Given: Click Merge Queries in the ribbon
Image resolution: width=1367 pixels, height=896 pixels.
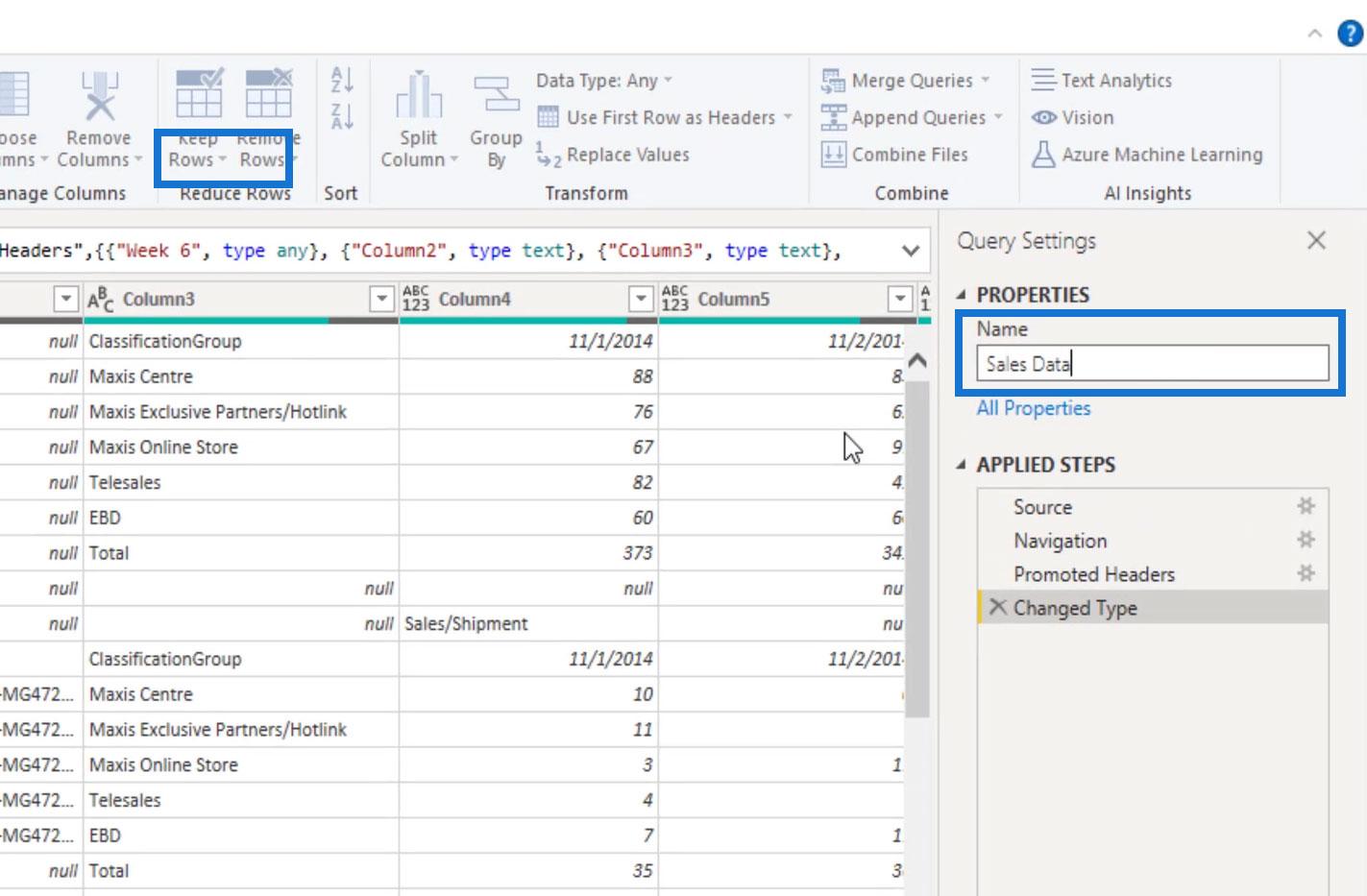Looking at the screenshot, I should (911, 81).
